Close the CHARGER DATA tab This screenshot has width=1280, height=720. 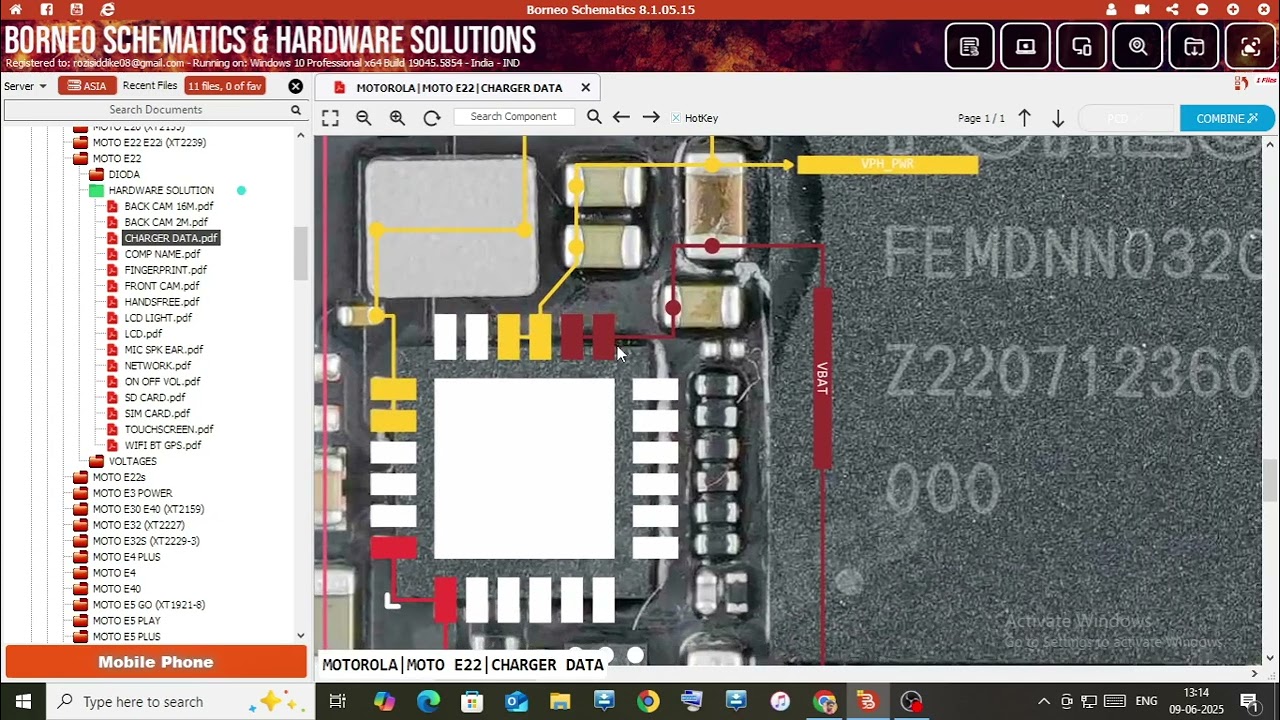(585, 87)
